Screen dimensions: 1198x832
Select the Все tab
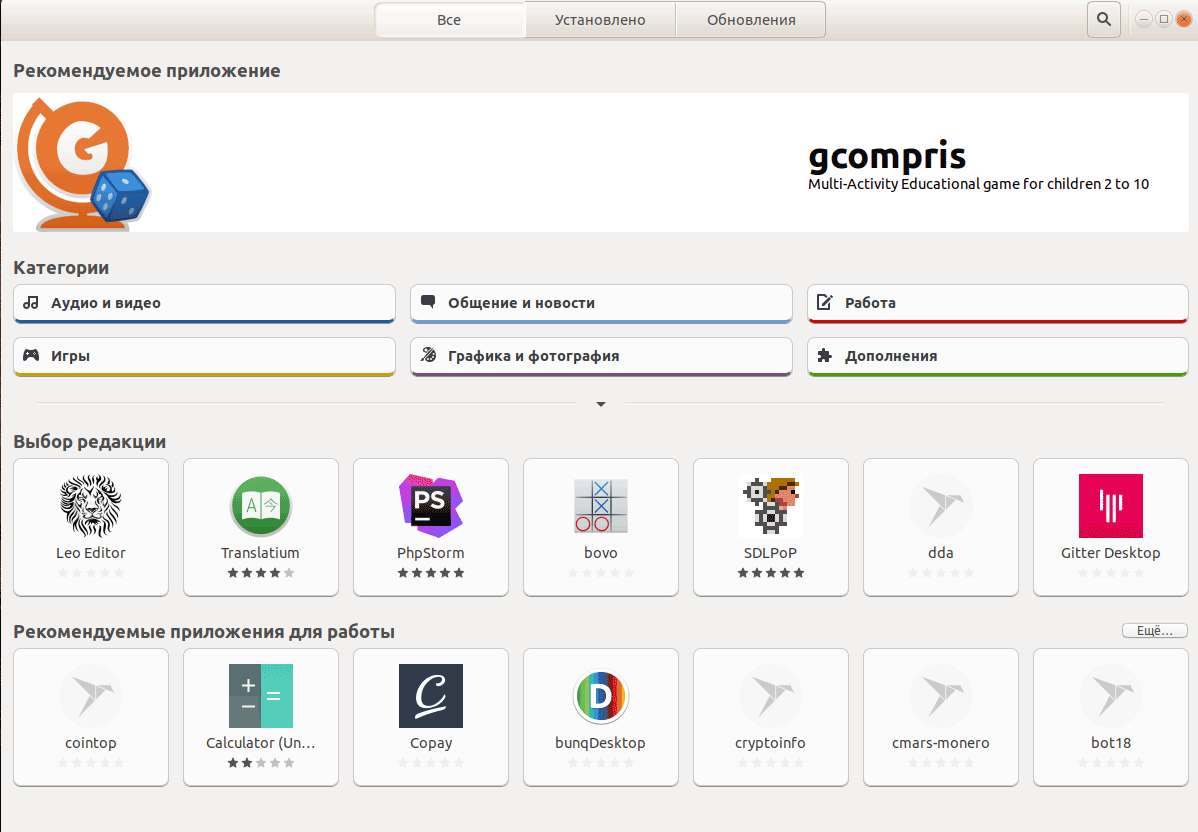(449, 20)
